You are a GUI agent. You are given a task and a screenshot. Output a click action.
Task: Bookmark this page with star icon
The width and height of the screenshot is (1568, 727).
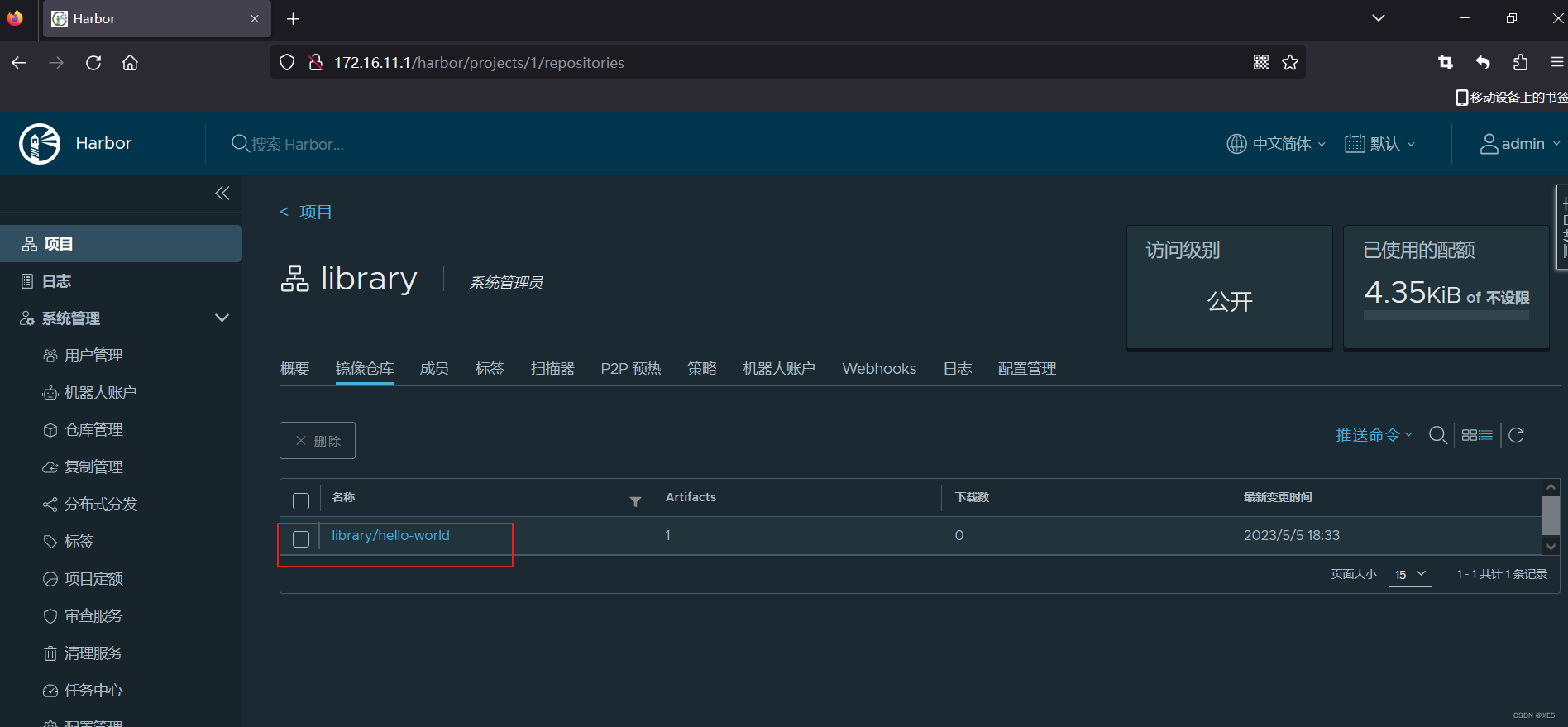click(x=1290, y=62)
